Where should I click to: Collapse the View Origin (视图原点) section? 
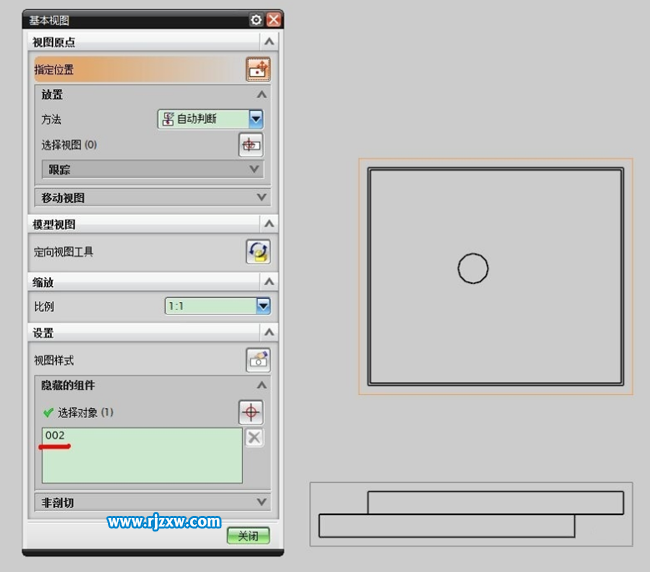(269, 42)
